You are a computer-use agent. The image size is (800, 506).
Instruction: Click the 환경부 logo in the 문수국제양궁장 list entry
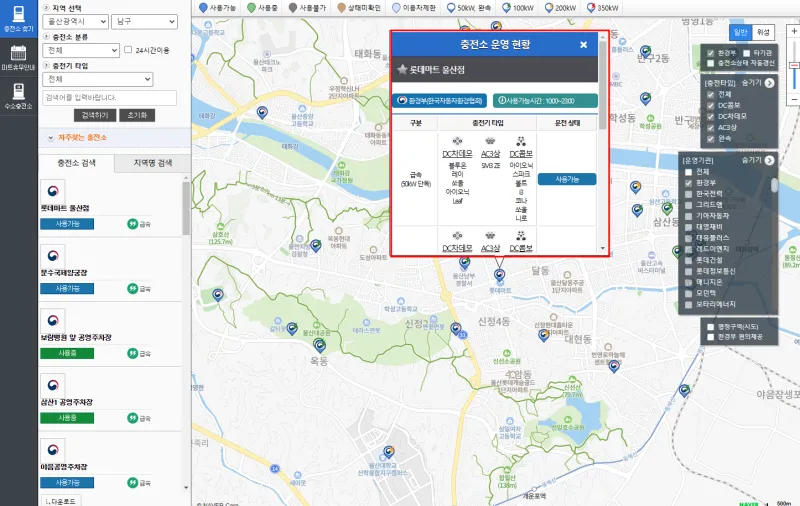point(53,256)
